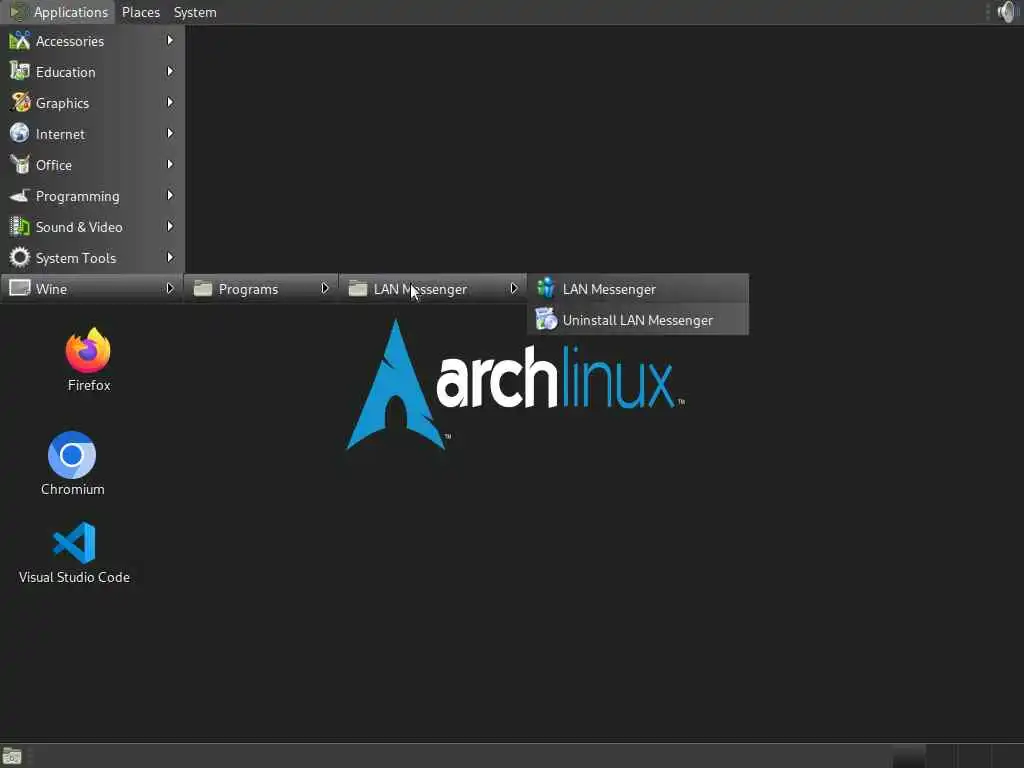Choose Uninstall LAN Messenger entry

coord(638,320)
